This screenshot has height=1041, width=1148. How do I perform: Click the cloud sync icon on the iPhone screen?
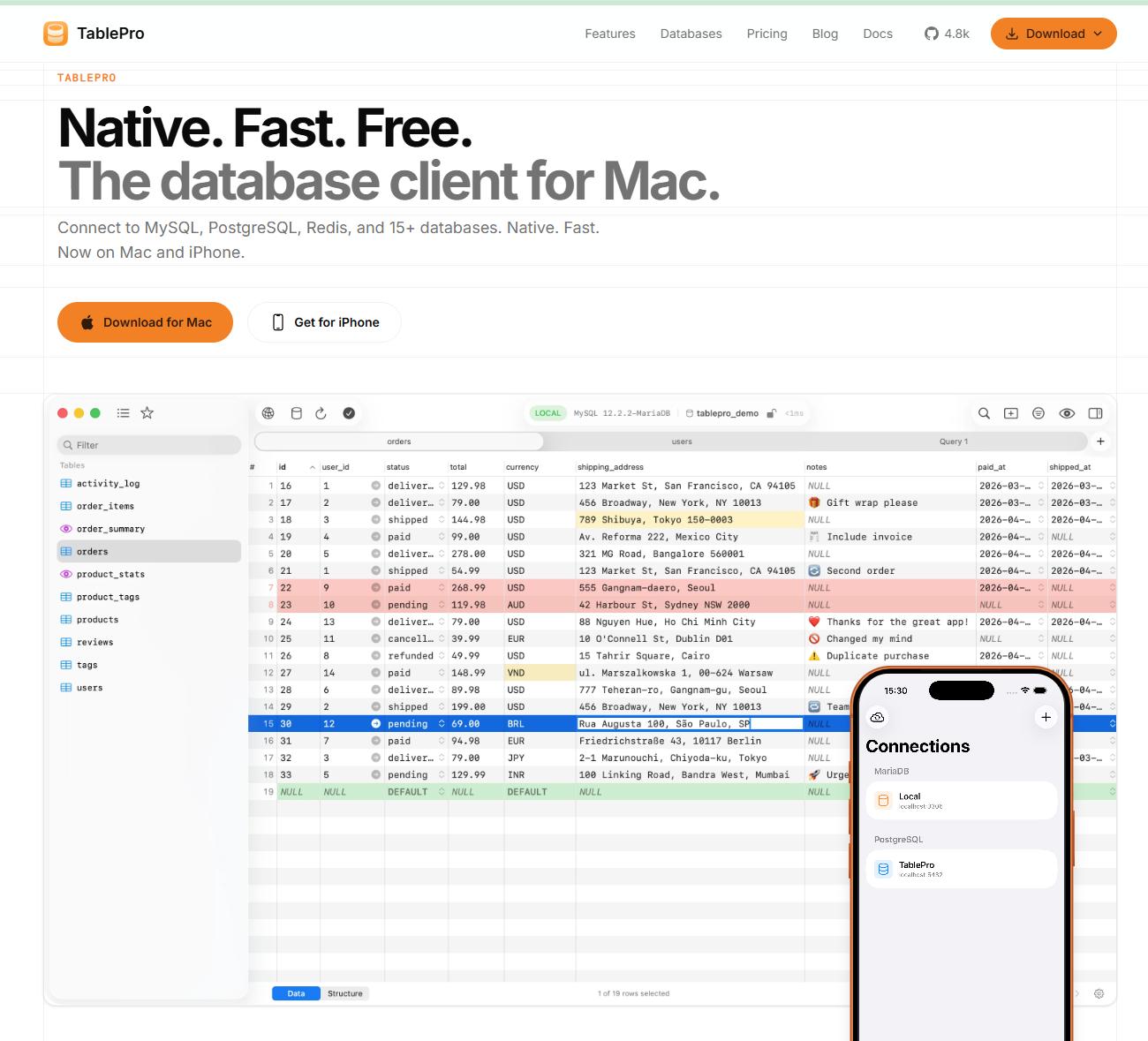[x=877, y=717]
